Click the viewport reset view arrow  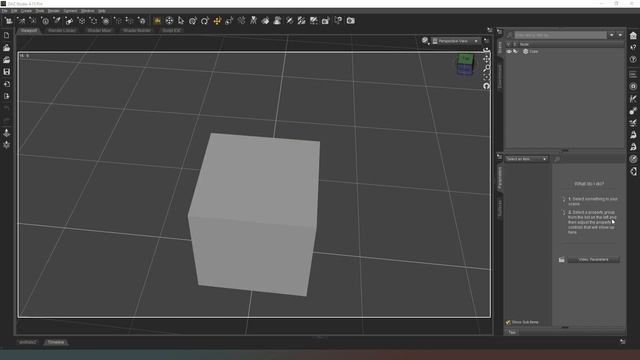pos(486,86)
